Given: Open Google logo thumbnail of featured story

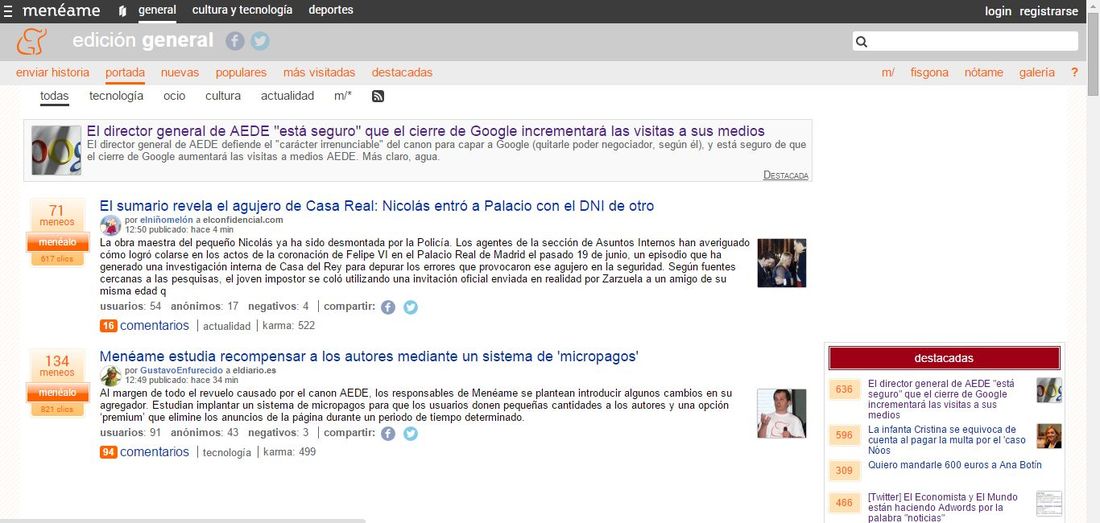Looking at the screenshot, I should point(56,150).
